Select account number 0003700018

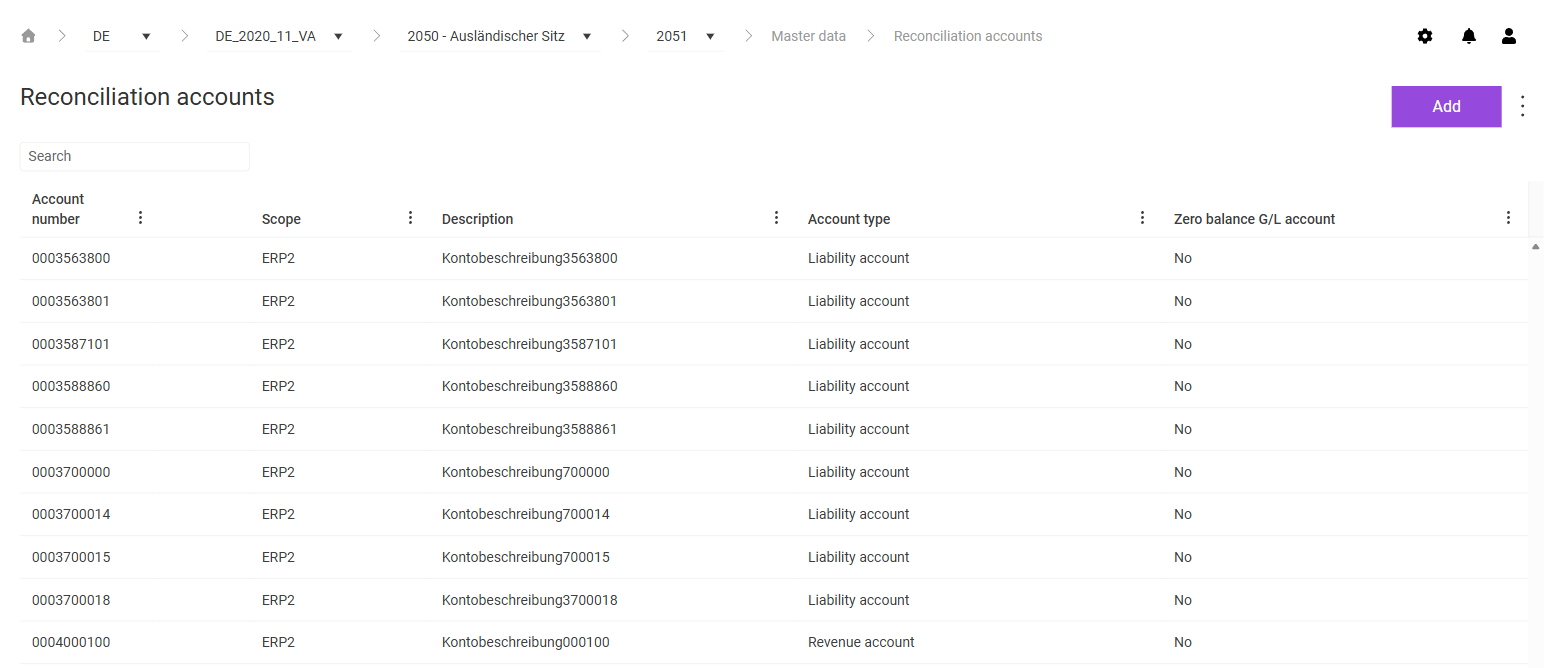pos(71,600)
